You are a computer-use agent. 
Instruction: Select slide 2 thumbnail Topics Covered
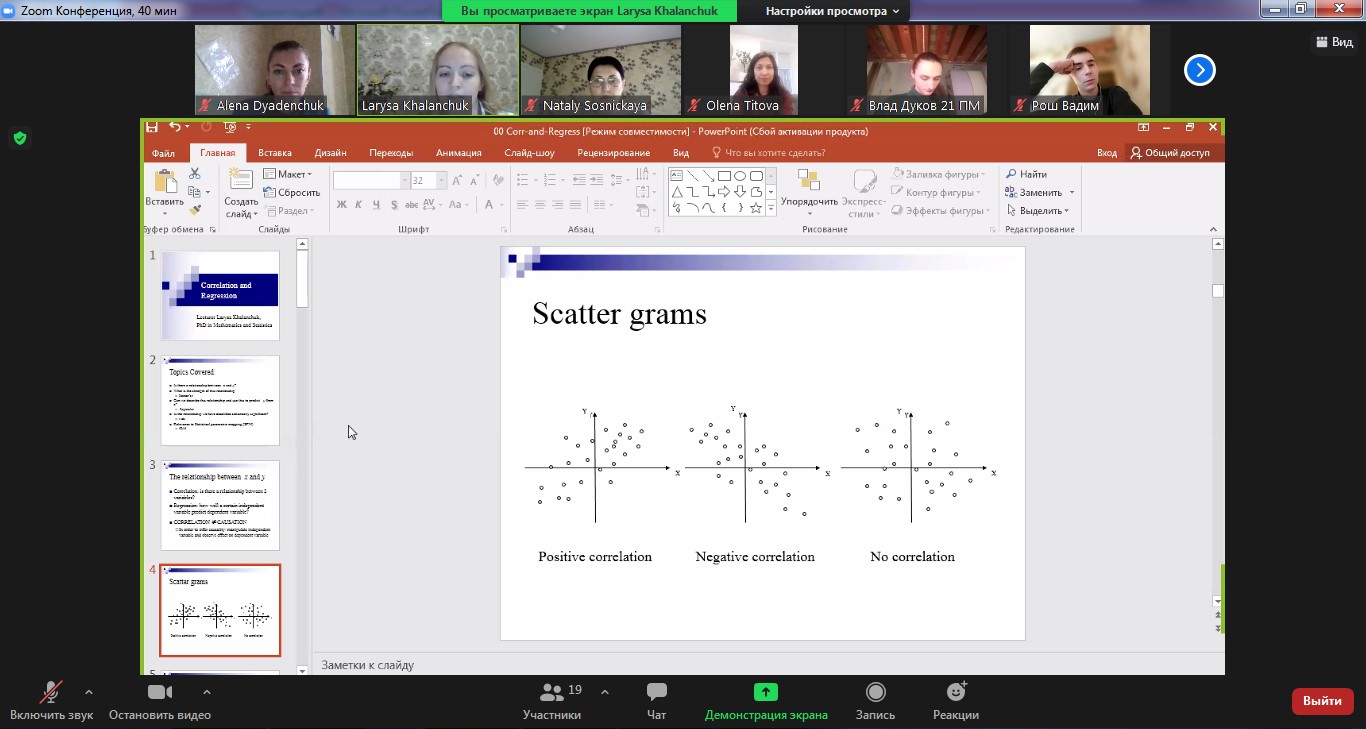pyautogui.click(x=220, y=400)
